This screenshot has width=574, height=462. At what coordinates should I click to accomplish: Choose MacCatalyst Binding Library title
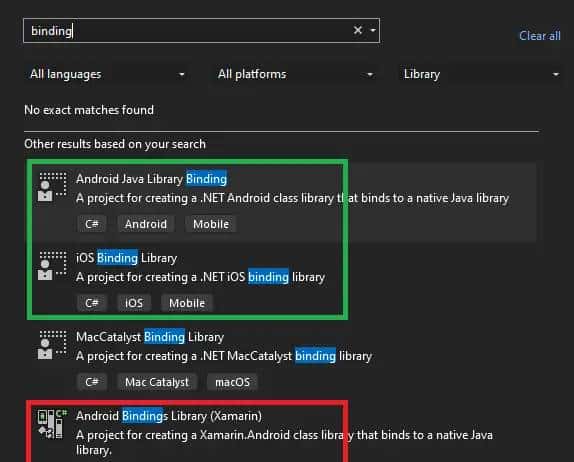(150, 337)
